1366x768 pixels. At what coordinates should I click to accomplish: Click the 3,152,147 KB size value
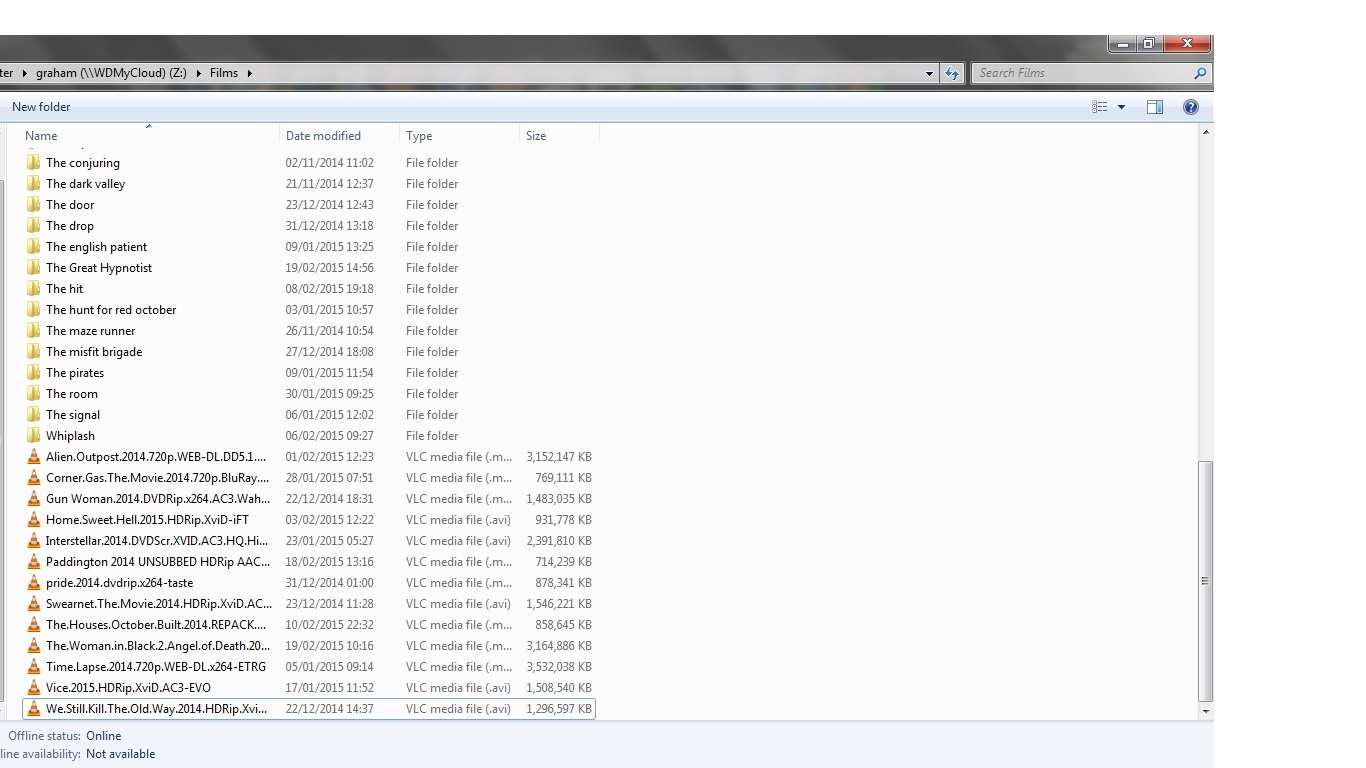559,456
